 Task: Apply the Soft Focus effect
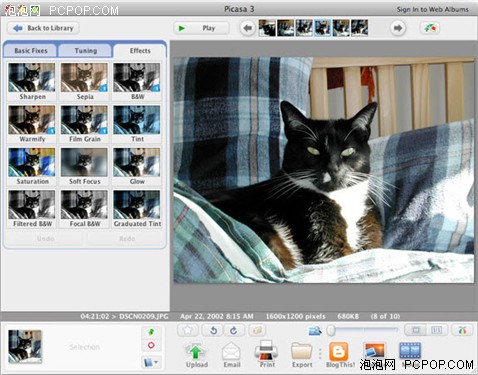pyautogui.click(x=84, y=166)
